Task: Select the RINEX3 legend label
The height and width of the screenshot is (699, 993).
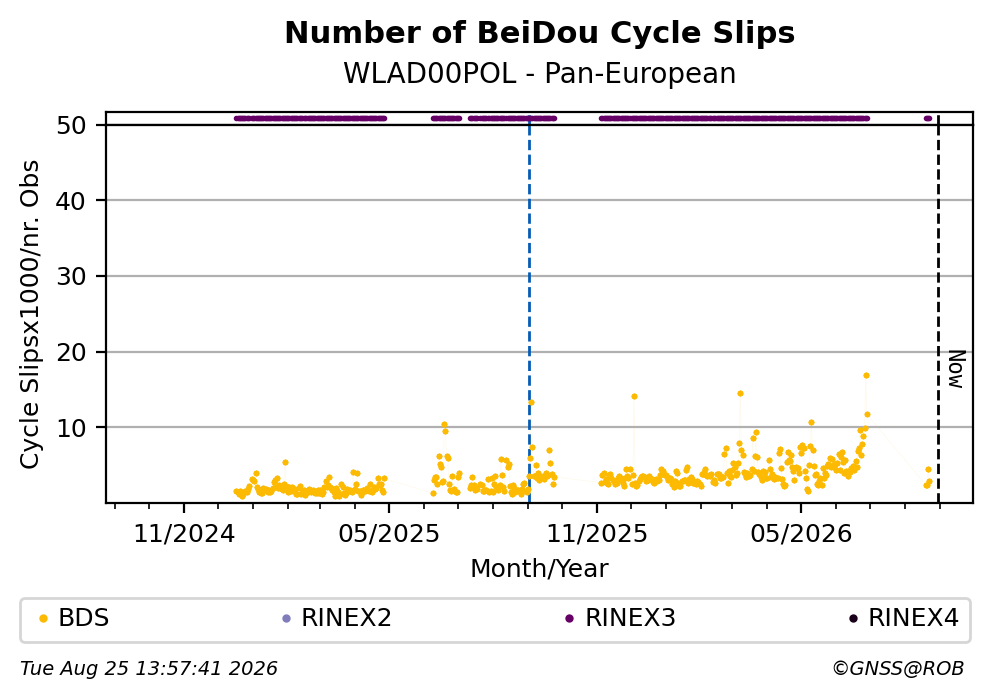Action: click(630, 618)
